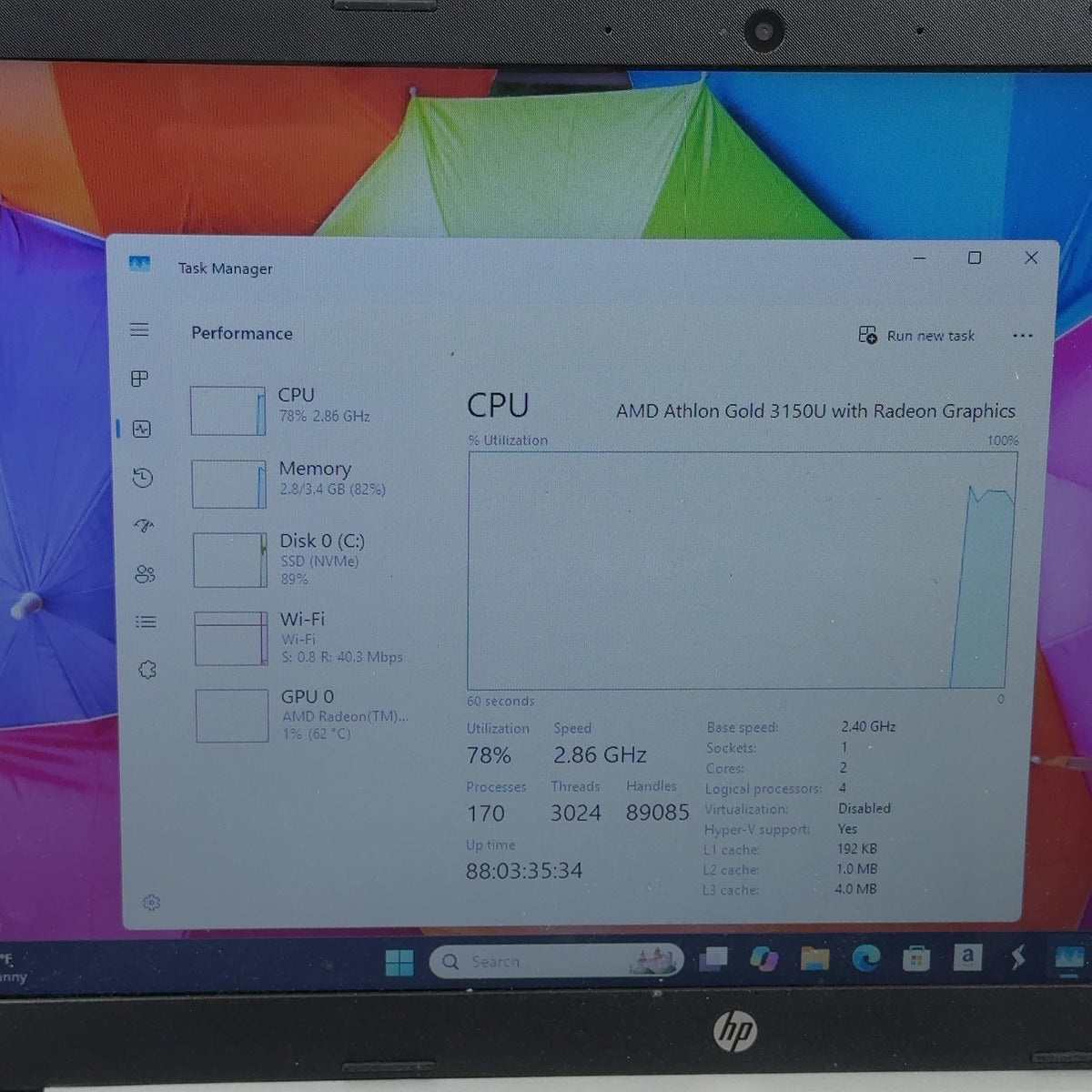This screenshot has width=1092, height=1092.
Task: Open the Amazon app on the taskbar
Action: pos(967,956)
